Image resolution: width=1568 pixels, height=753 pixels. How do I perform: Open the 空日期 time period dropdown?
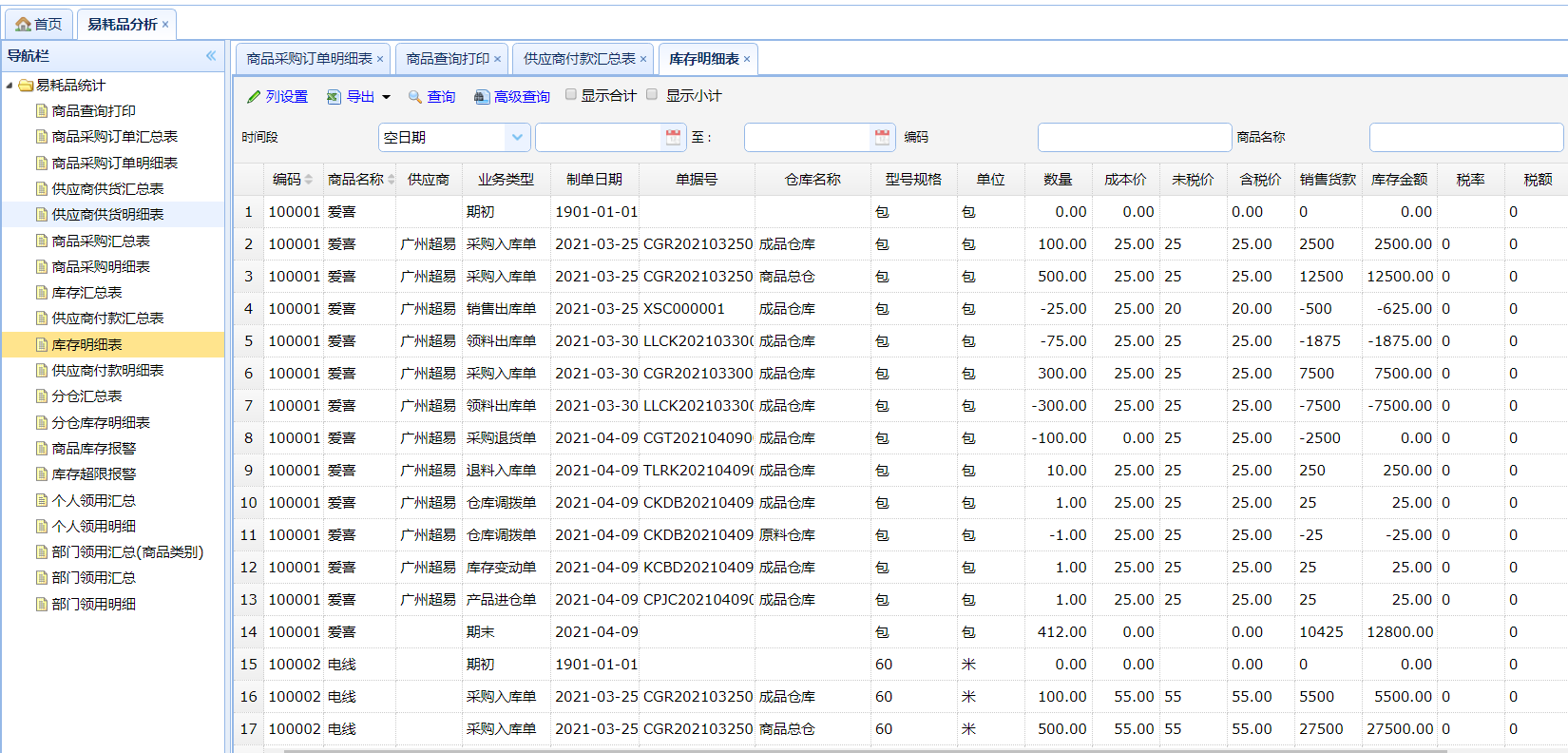pos(516,137)
